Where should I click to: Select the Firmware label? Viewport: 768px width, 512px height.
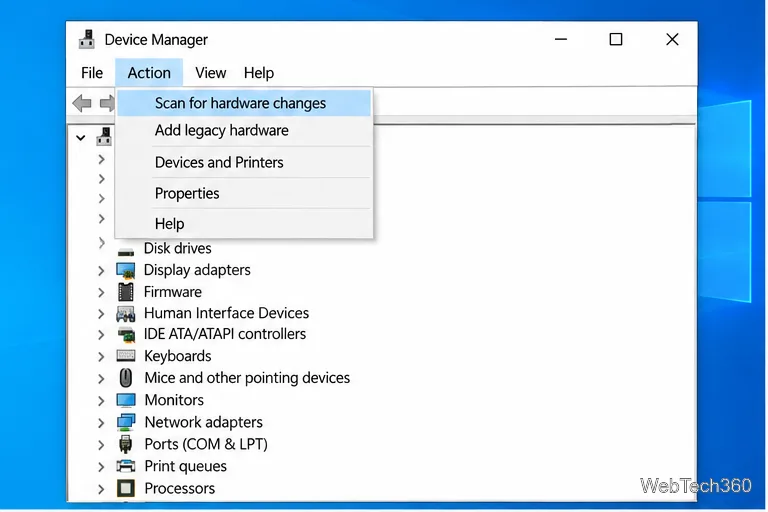[x=172, y=292]
